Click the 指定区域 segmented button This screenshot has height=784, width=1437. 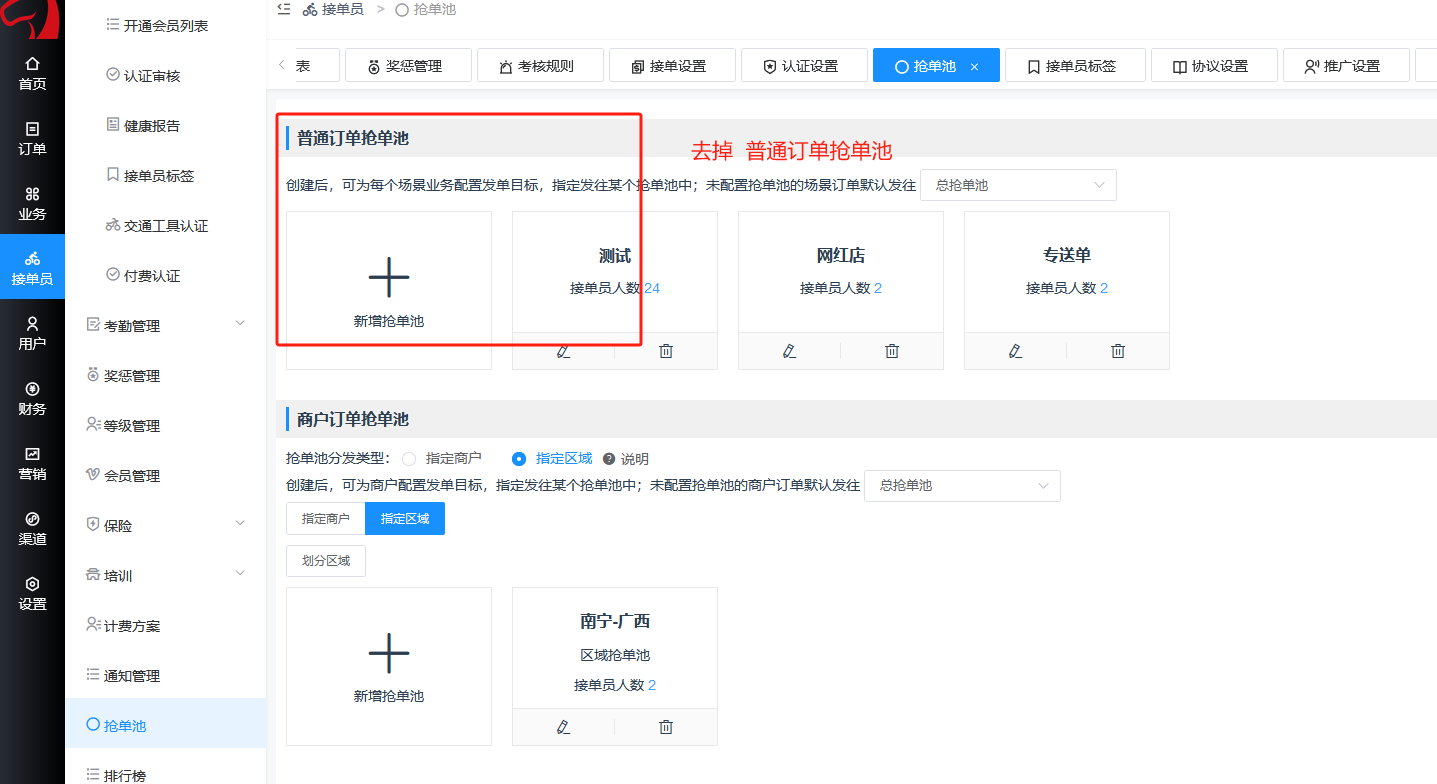click(x=405, y=519)
